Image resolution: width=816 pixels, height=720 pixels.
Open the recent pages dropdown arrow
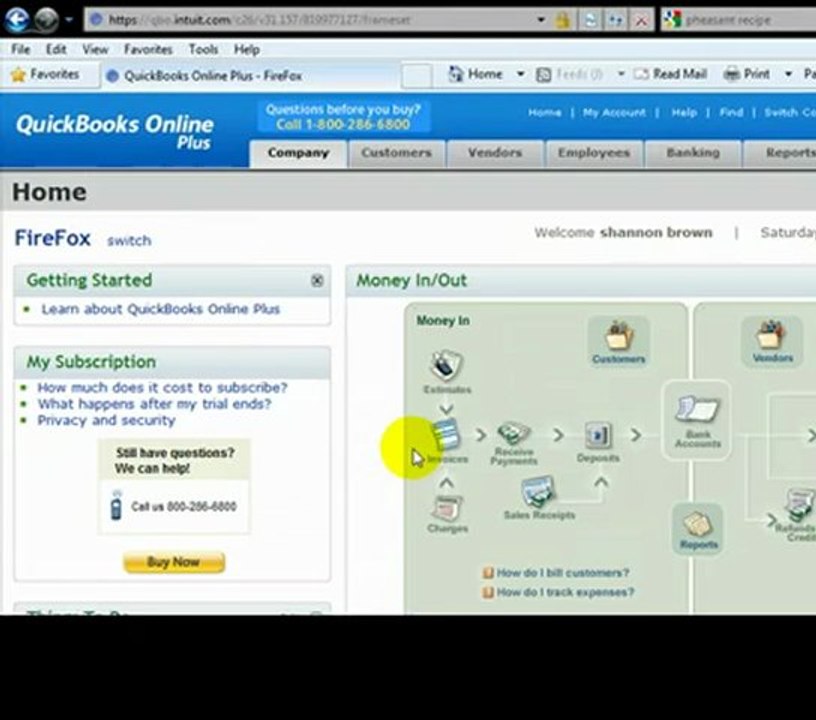69,20
